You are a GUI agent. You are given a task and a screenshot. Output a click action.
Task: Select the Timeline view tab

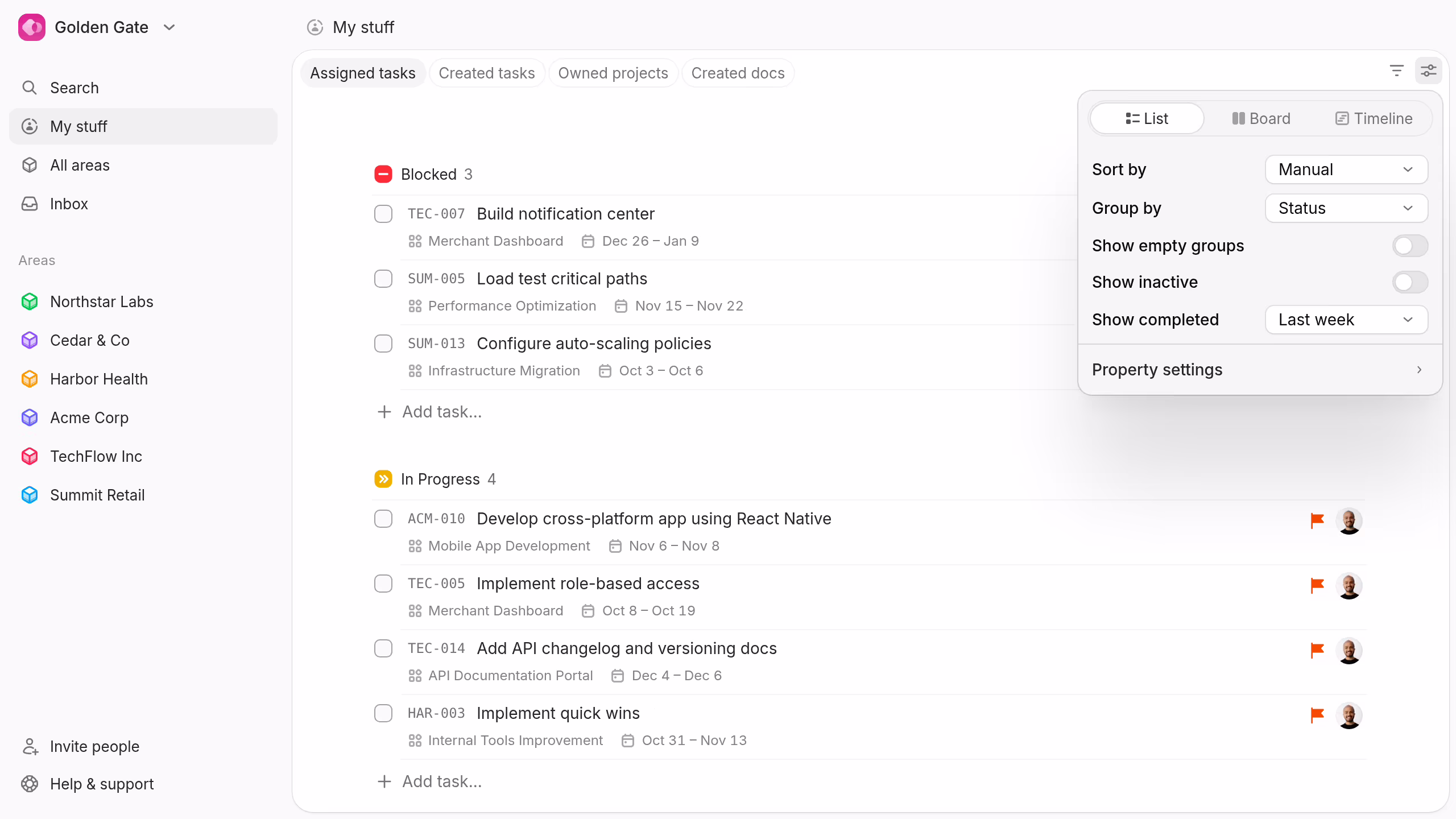[x=1374, y=118]
